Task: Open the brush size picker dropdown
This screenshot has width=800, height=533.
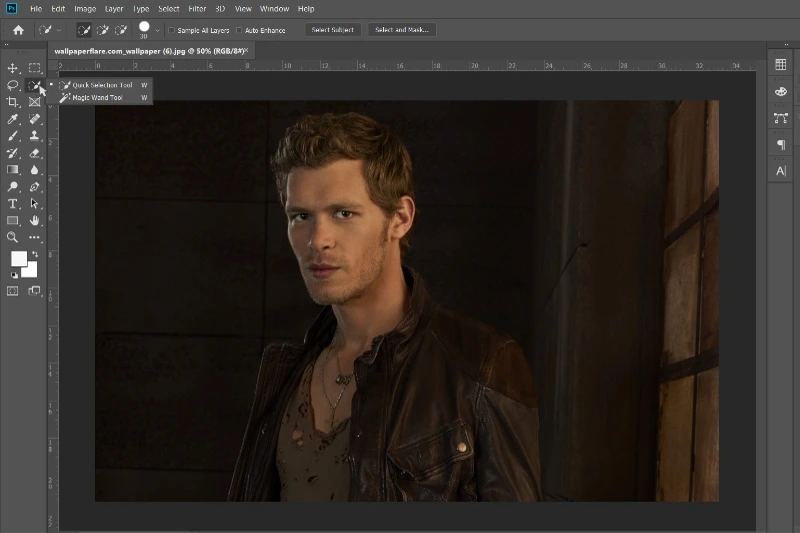Action: coord(157,30)
